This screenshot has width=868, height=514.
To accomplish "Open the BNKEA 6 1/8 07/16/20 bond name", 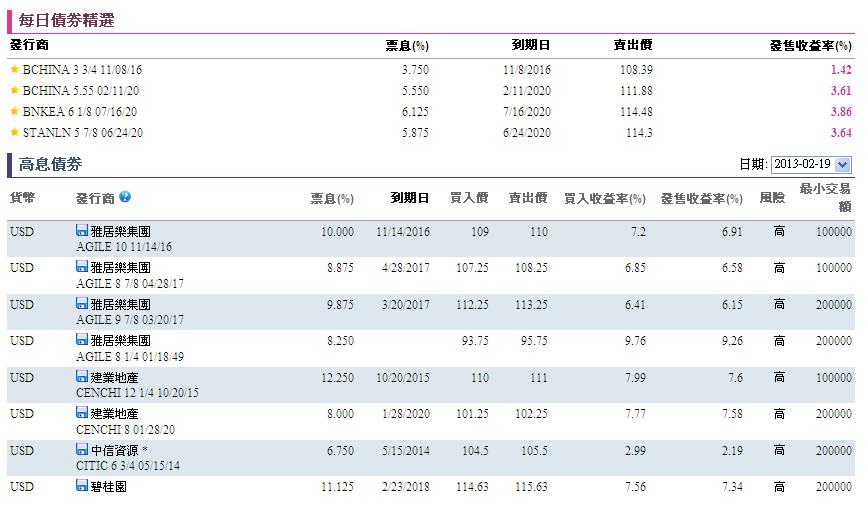I will point(80,112).
